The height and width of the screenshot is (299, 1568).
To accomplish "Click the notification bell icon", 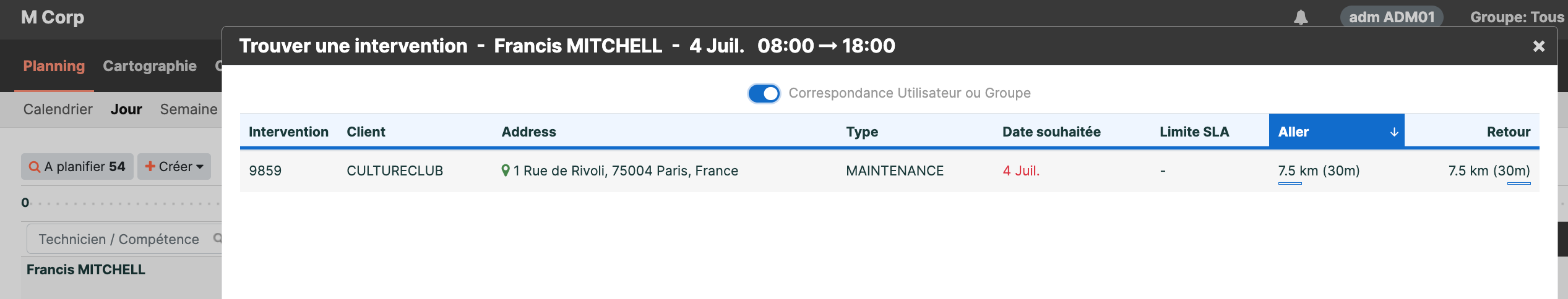I will pyautogui.click(x=1301, y=17).
